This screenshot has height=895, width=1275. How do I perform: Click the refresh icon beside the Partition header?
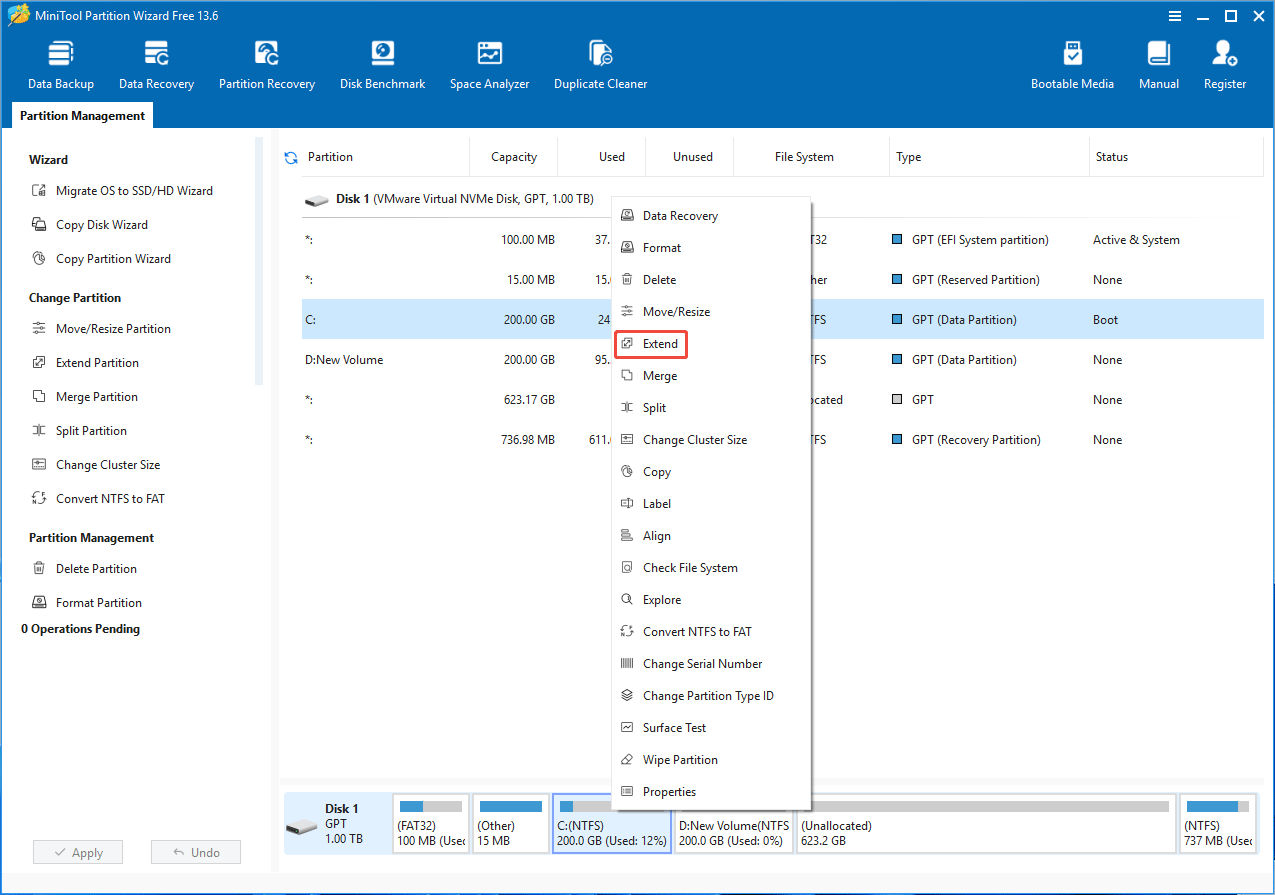tap(291, 157)
